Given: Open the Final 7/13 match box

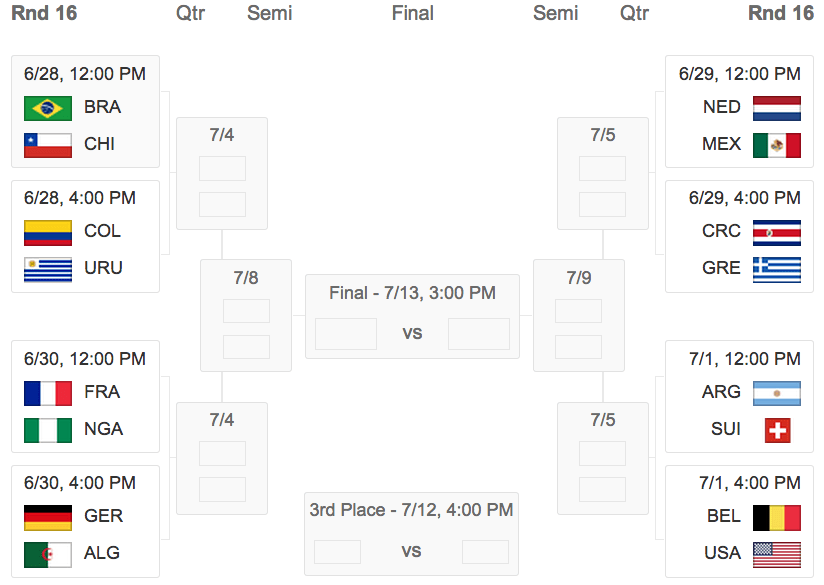Looking at the screenshot, I should (412, 316).
